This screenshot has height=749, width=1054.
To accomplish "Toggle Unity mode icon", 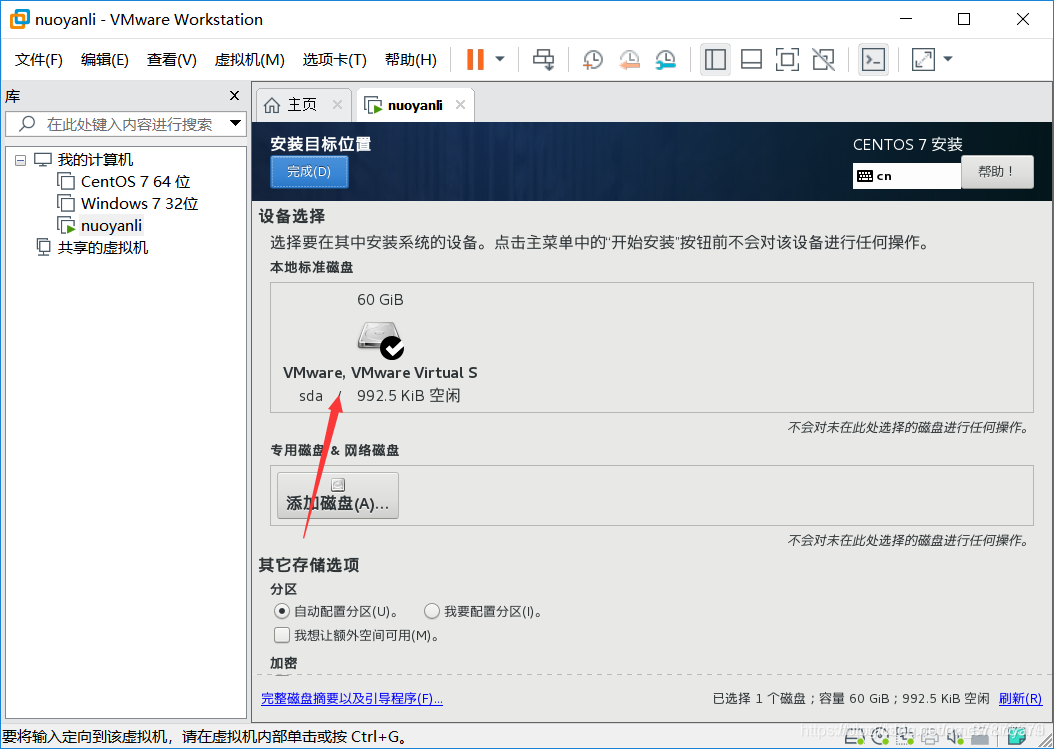I will point(823,59).
